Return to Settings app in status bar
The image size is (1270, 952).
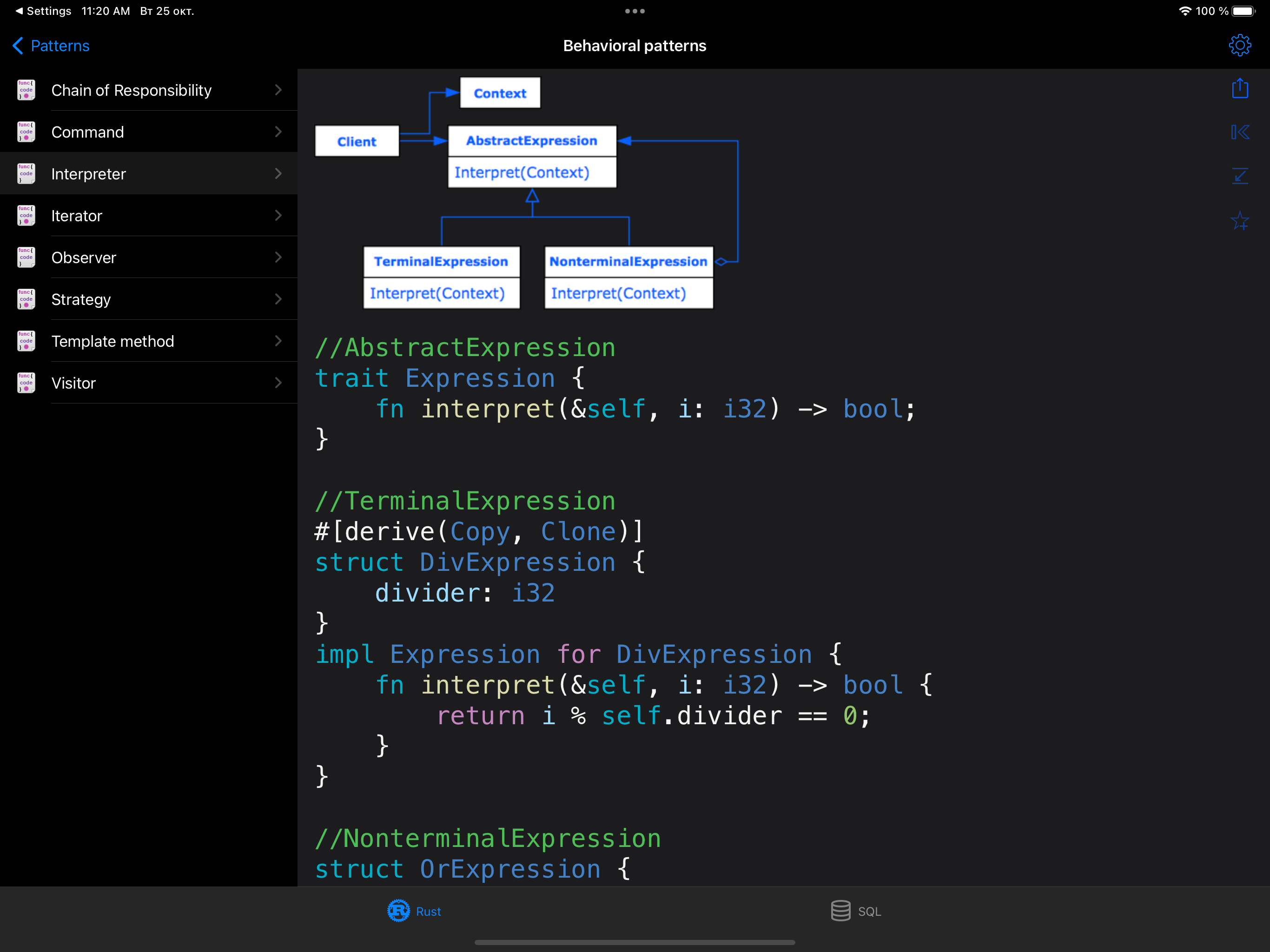43,11
